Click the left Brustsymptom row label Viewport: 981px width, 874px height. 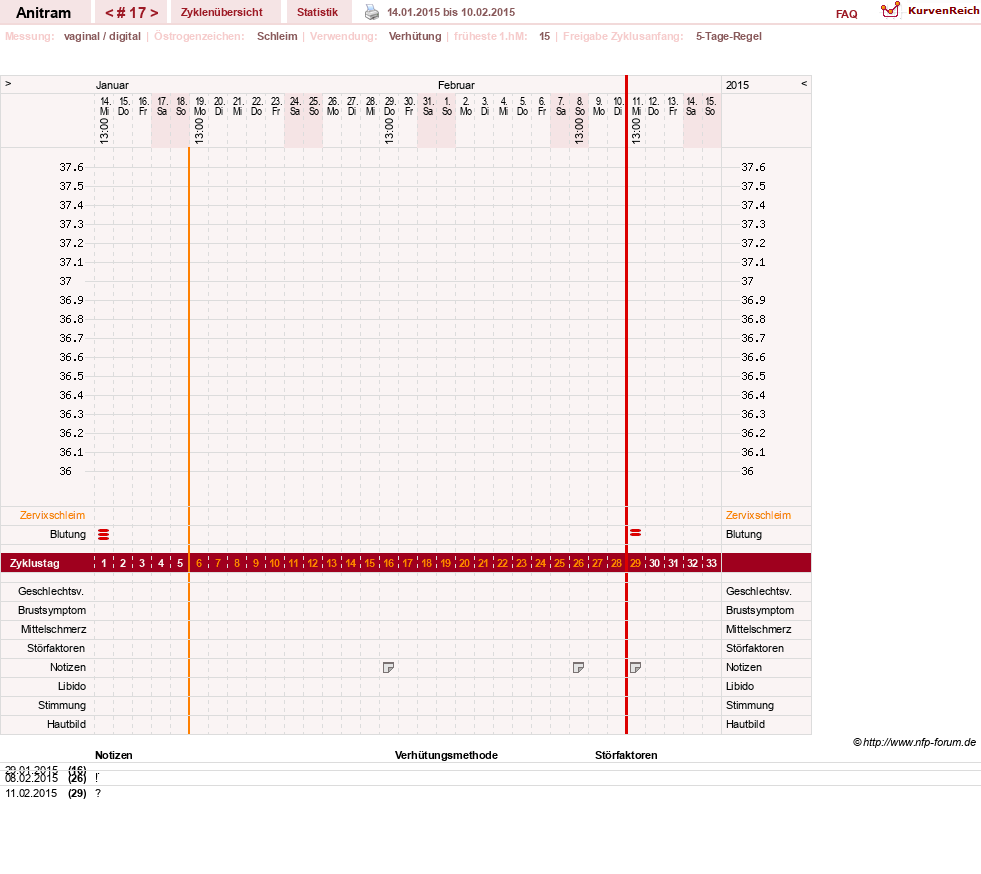click(52, 610)
